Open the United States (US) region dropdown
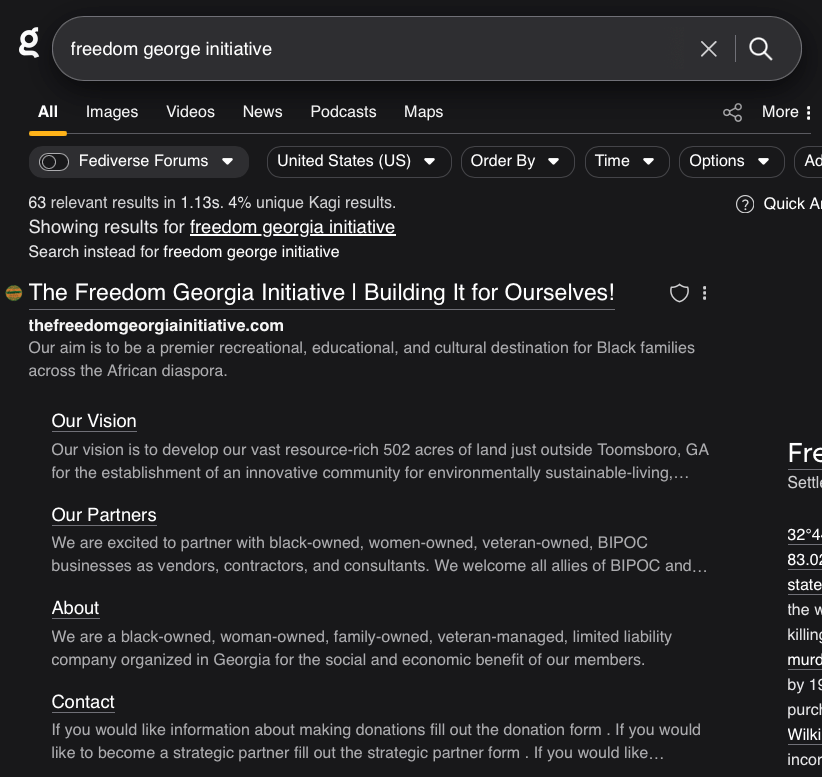 coord(358,161)
